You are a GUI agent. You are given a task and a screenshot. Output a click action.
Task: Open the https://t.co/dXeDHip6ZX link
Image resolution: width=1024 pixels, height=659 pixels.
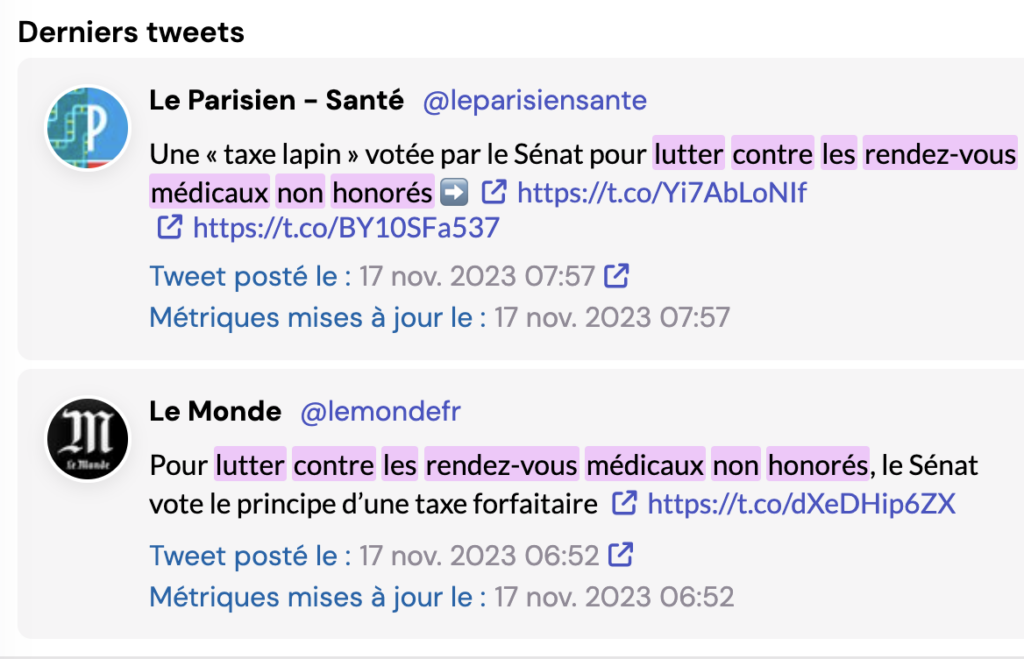coord(801,505)
